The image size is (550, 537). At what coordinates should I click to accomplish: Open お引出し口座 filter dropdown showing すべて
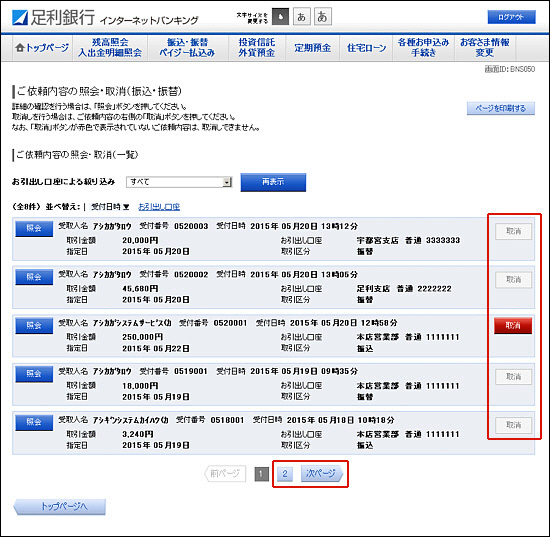179,182
